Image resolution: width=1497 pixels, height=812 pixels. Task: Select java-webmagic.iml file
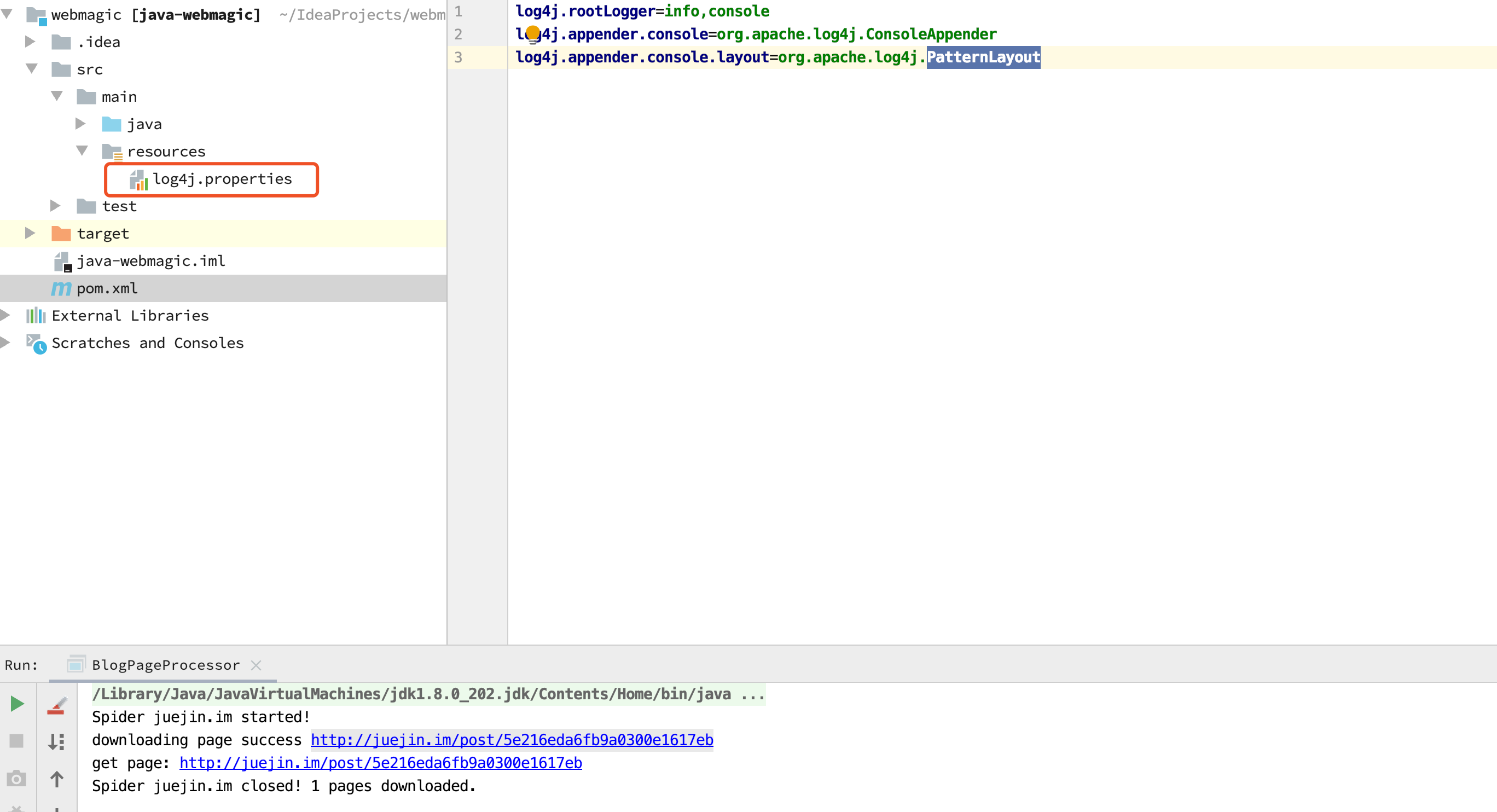(150, 261)
